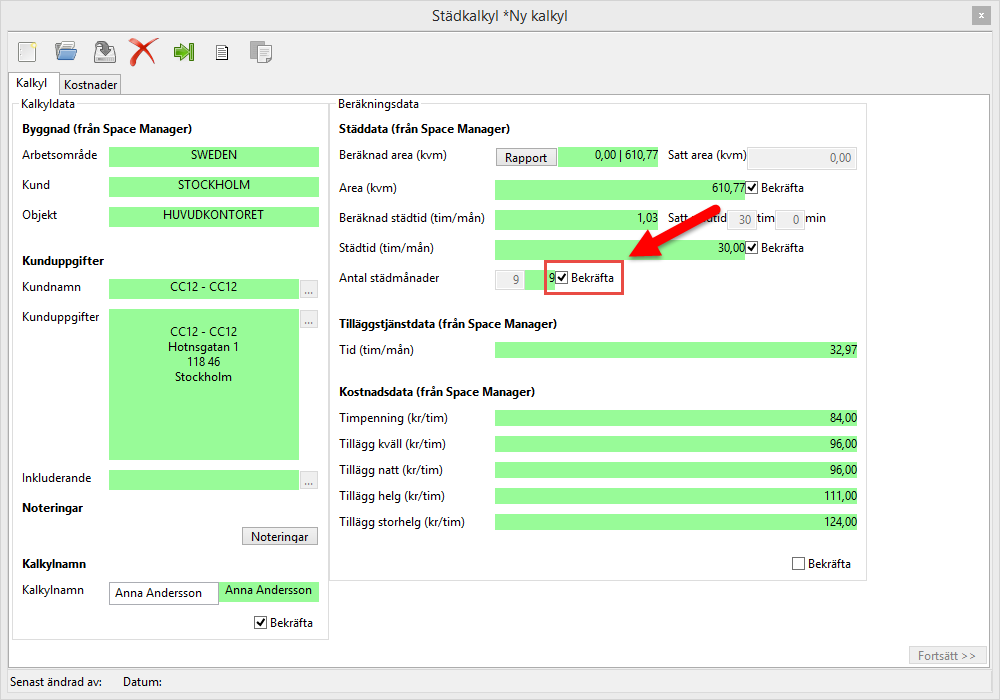Click the browse button beside Kundnamn
This screenshot has width=1000, height=700.
click(x=309, y=290)
